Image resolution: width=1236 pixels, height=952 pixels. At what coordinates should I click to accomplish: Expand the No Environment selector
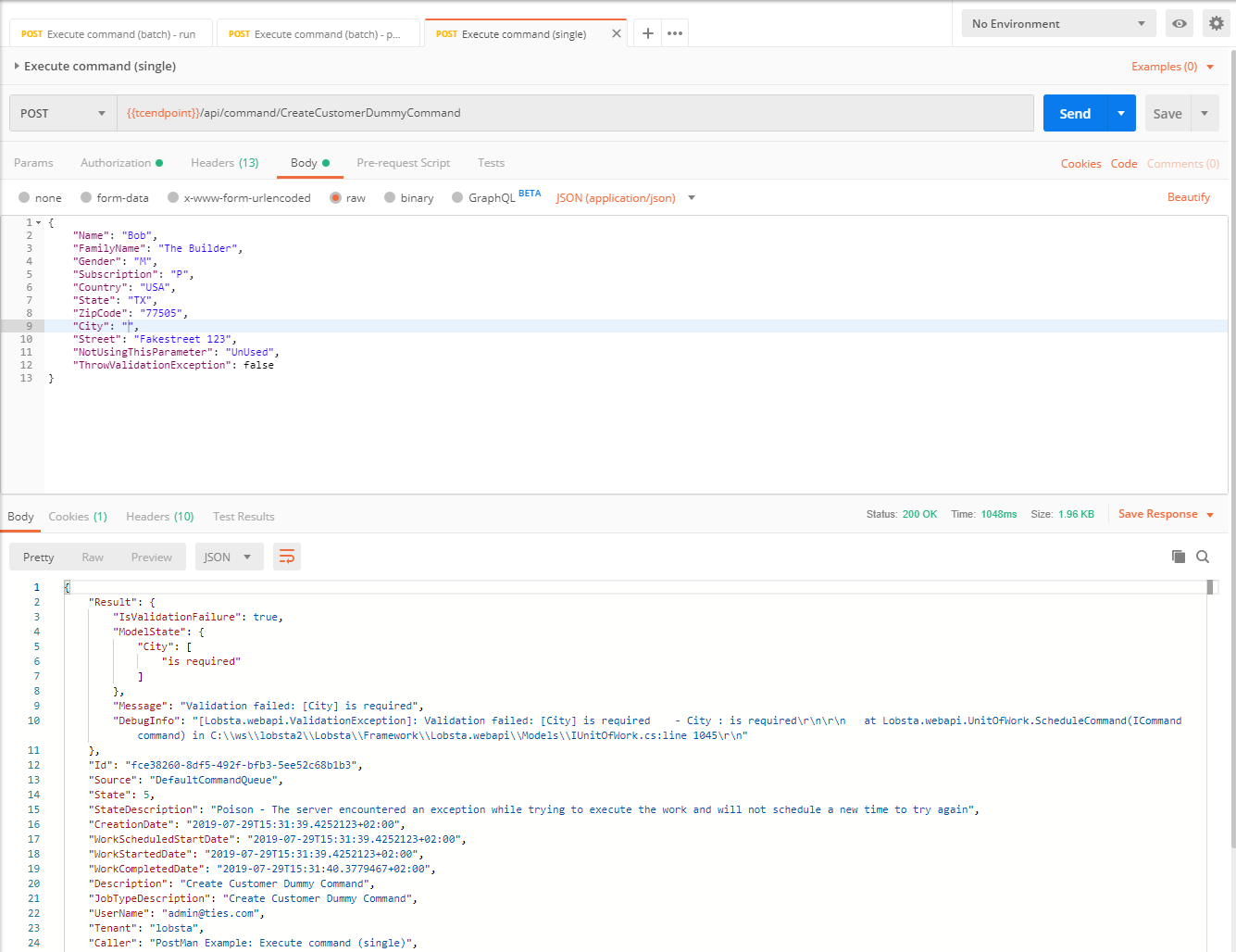(x=1058, y=24)
